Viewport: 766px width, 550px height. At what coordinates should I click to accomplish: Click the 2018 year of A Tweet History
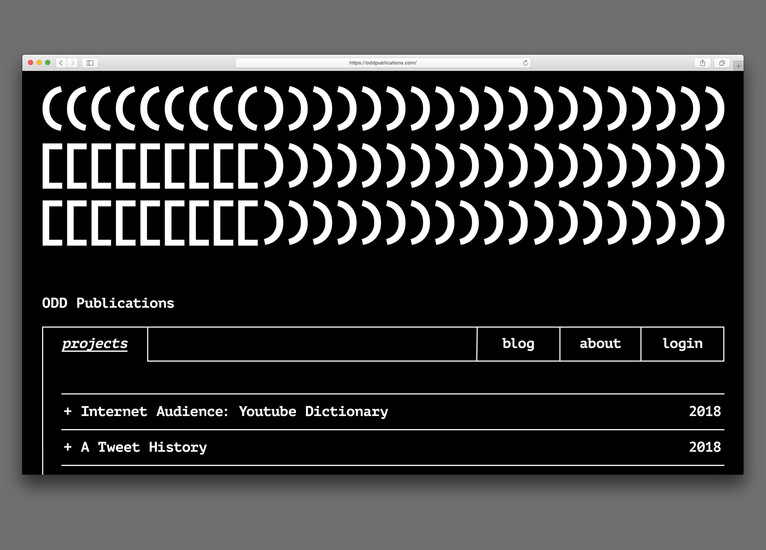coord(704,448)
